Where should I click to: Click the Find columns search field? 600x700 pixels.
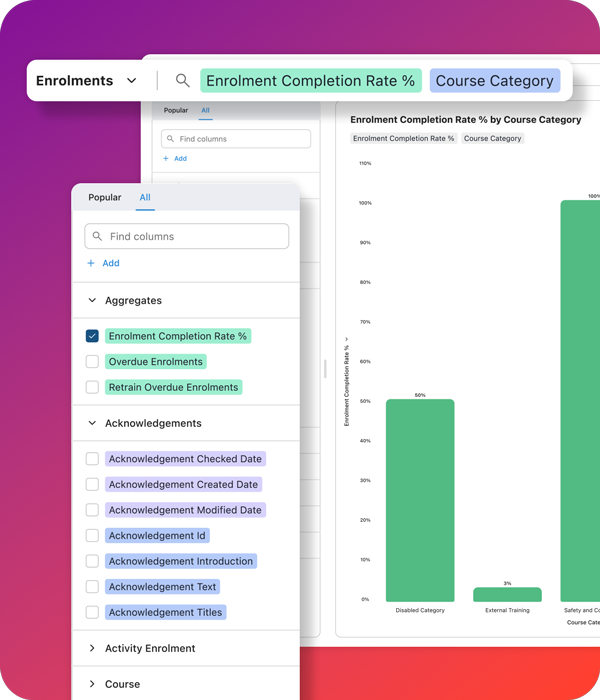[187, 236]
